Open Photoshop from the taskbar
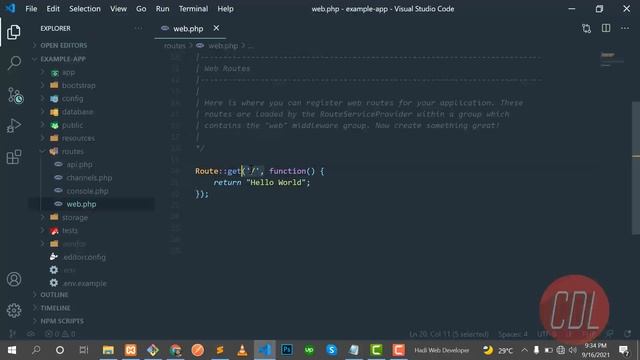This screenshot has height=360, width=640. pos(287,350)
